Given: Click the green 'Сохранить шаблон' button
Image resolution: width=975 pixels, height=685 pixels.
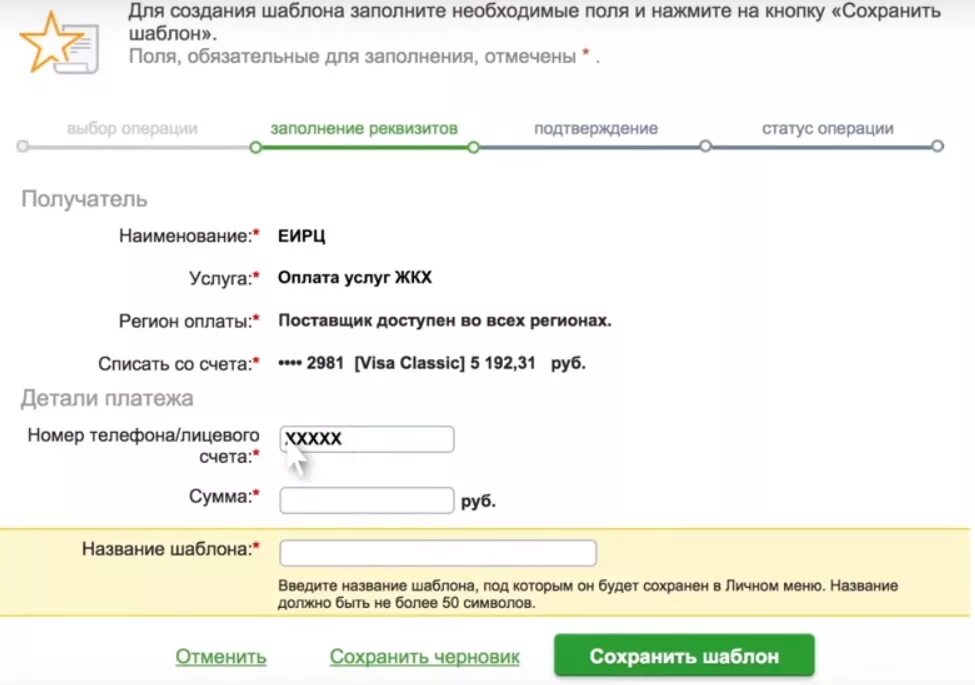Looking at the screenshot, I should [684, 656].
